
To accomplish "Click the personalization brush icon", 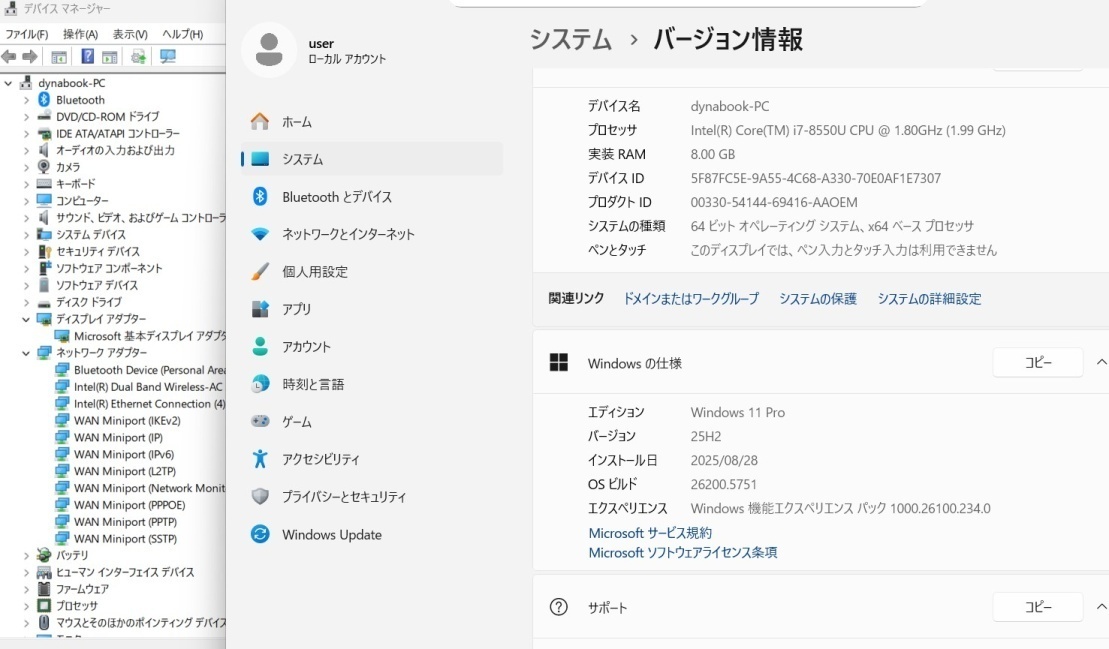I will [260, 271].
